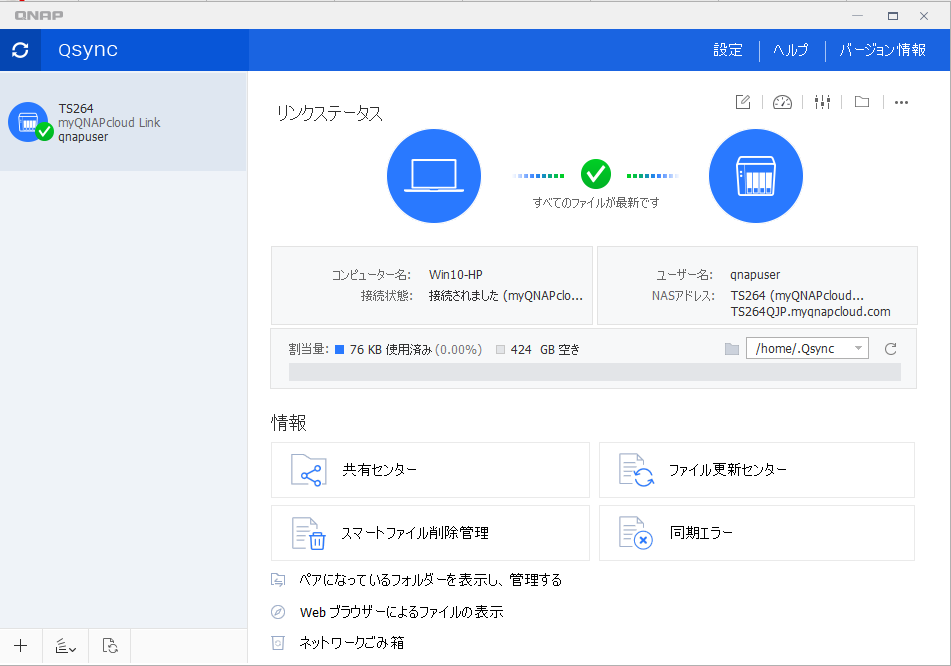Open the ヘルプ menu
951x666 pixels.
pos(791,50)
